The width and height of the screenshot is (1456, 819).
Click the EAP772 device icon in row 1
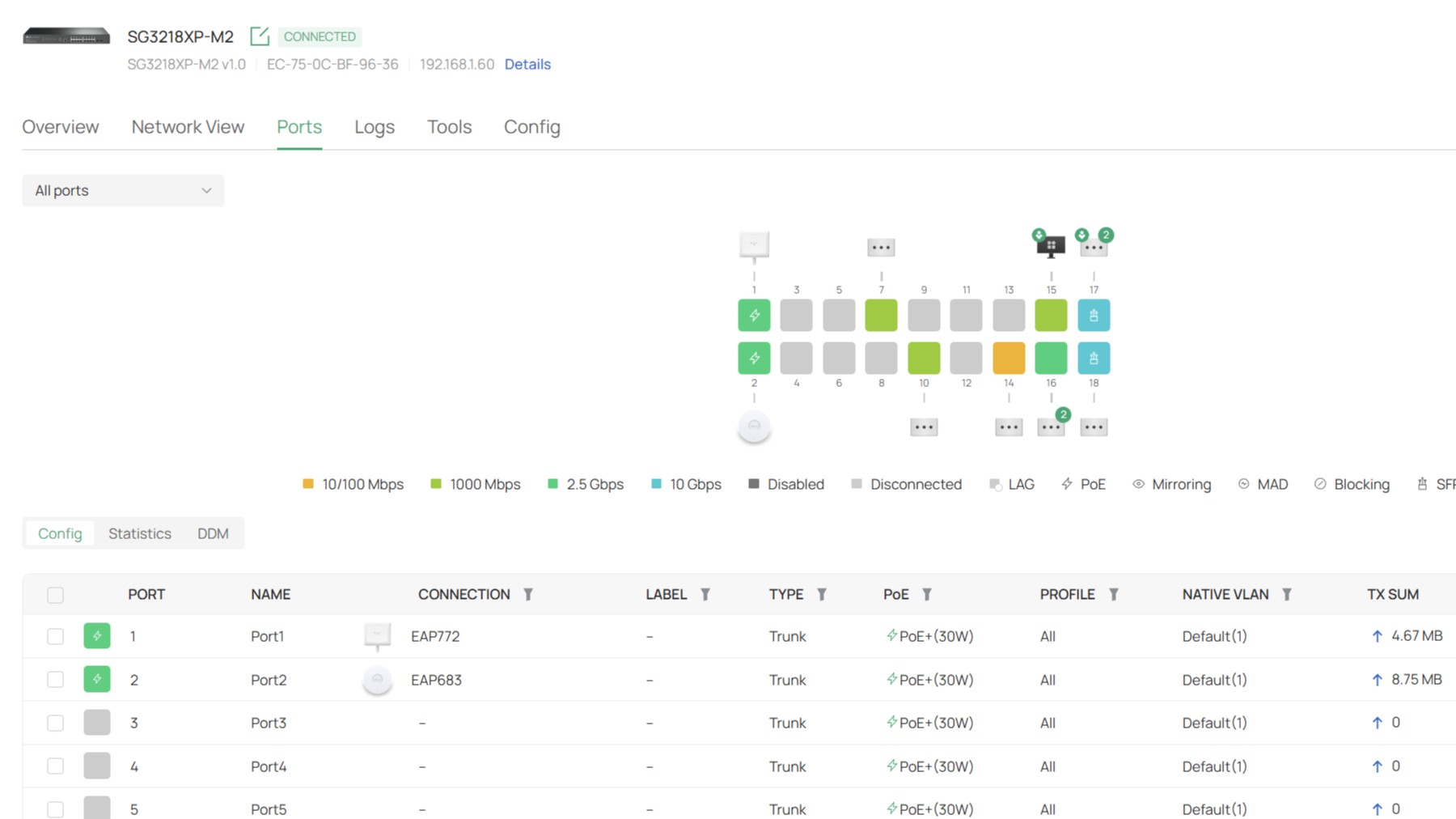377,636
